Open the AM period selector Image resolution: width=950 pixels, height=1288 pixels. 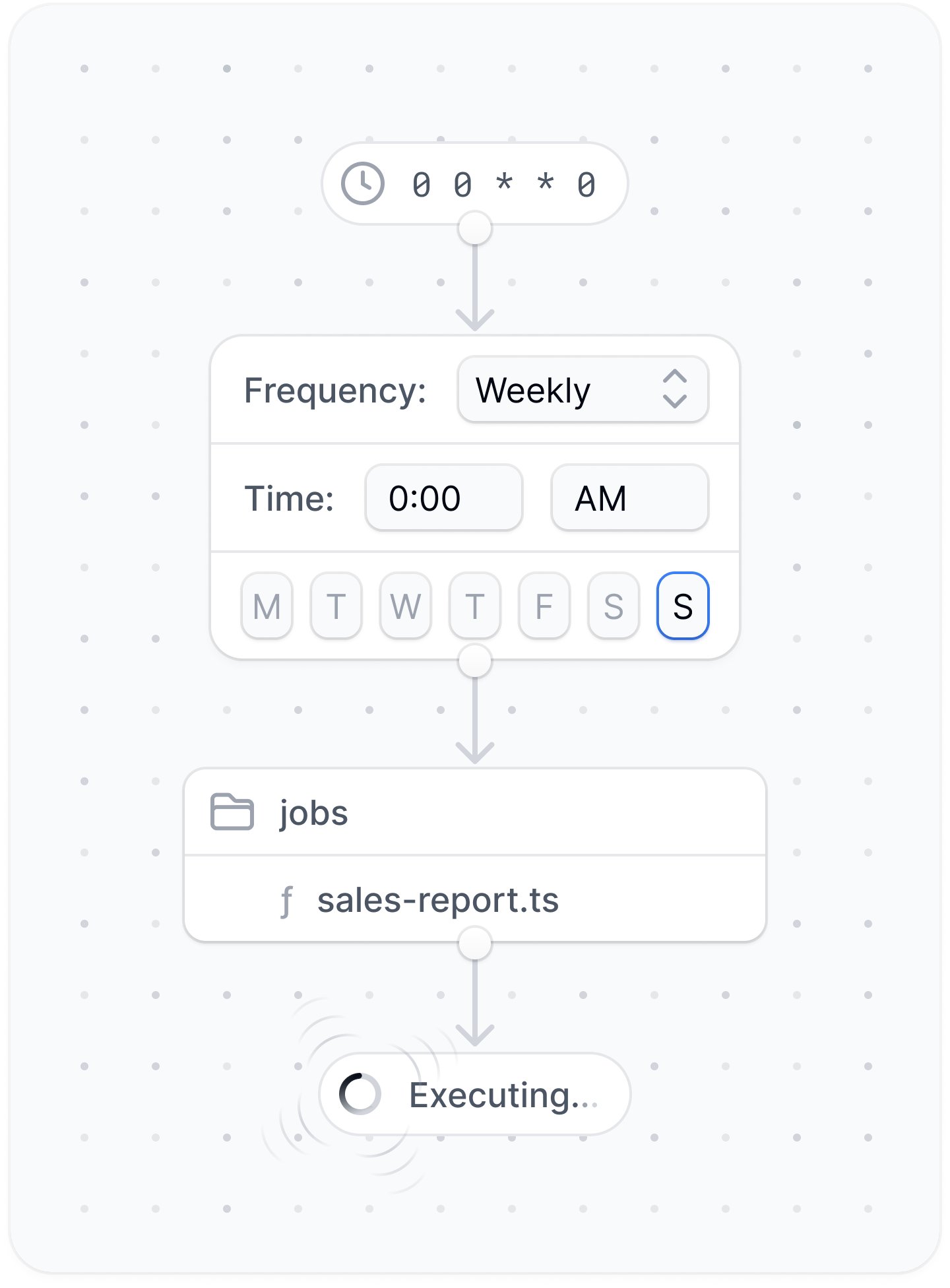630,498
